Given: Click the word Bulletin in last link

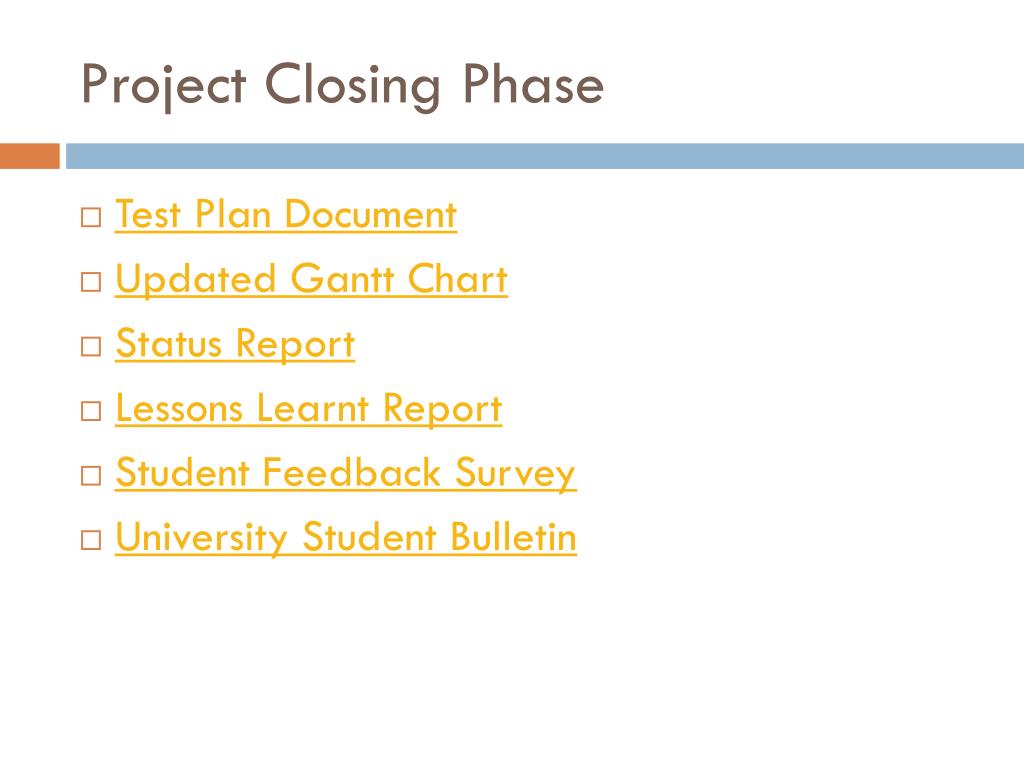Looking at the screenshot, I should click(x=513, y=537).
